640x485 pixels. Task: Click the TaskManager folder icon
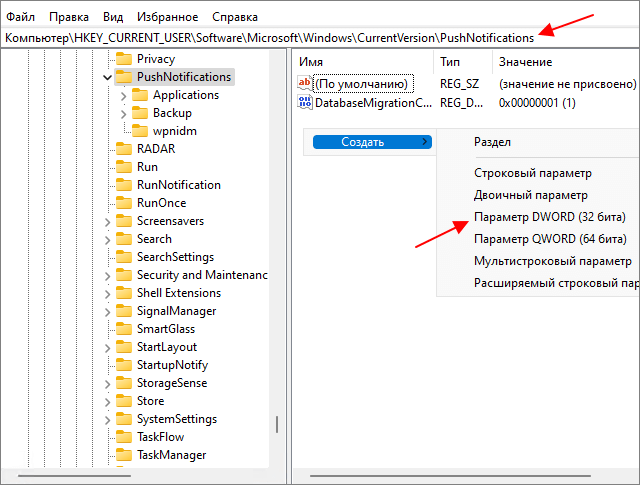124,455
